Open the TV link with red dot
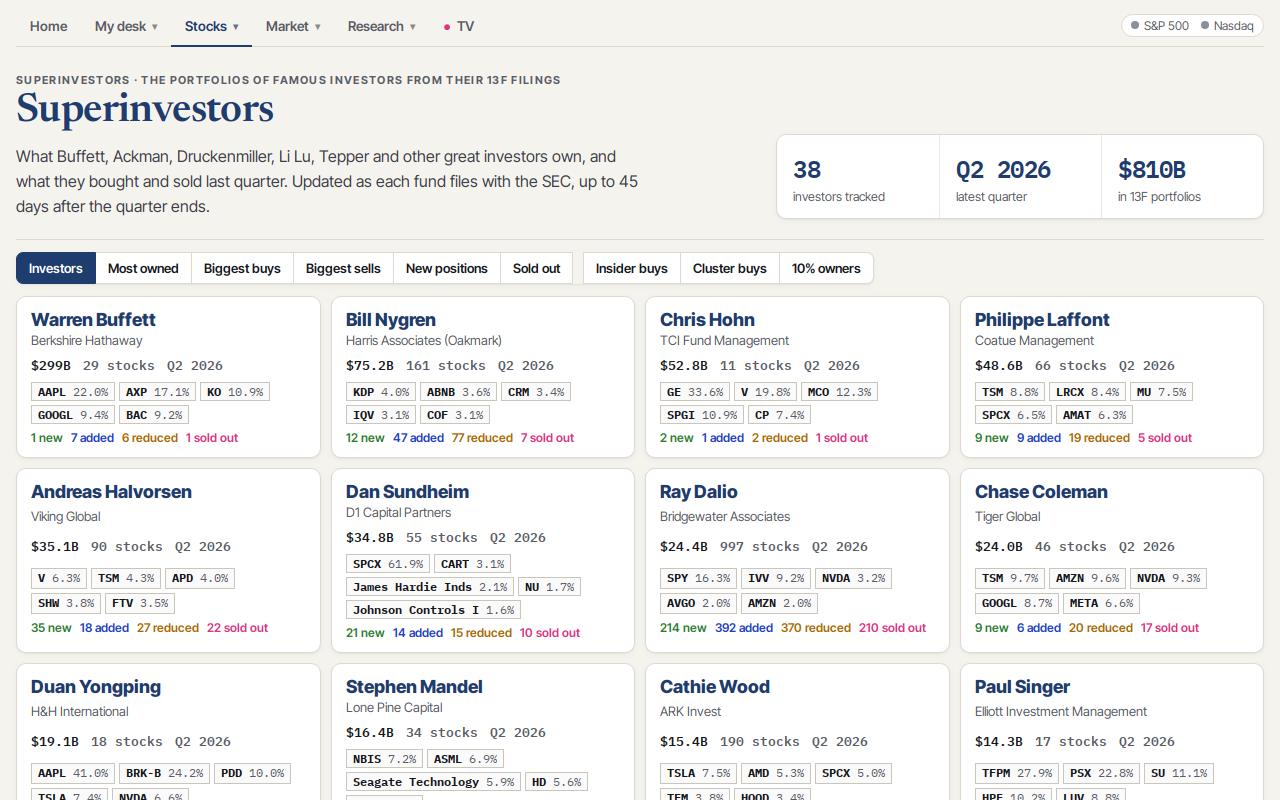The height and width of the screenshot is (800, 1280). (x=459, y=26)
